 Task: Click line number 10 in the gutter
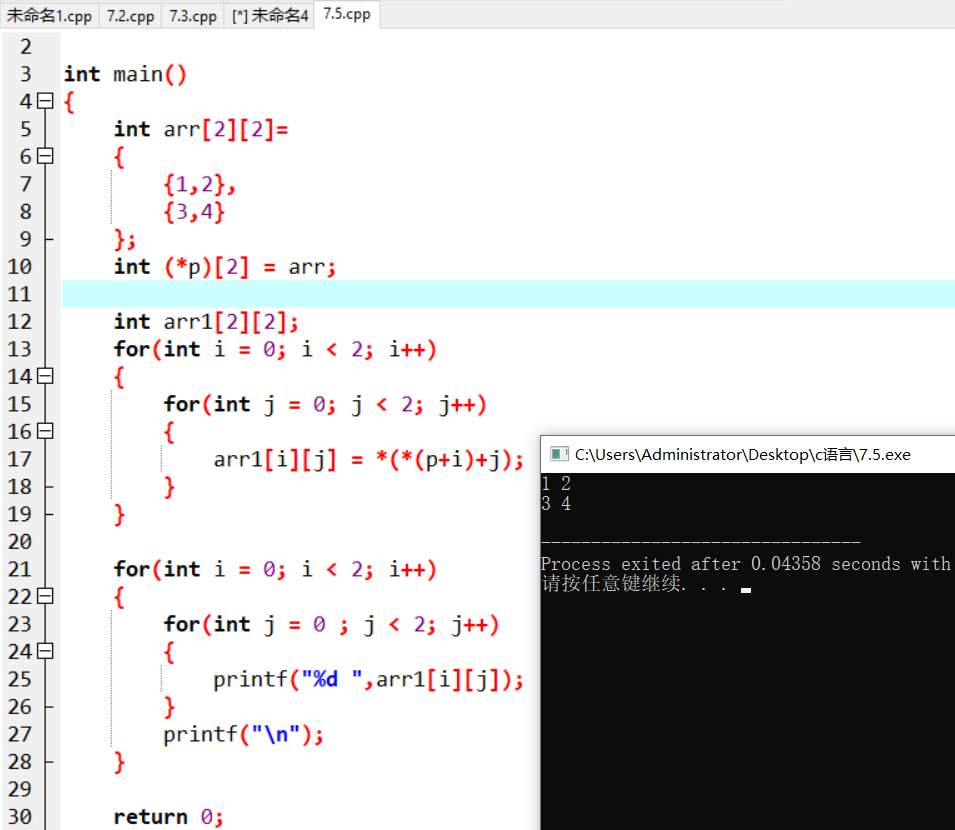pyautogui.click(x=19, y=267)
